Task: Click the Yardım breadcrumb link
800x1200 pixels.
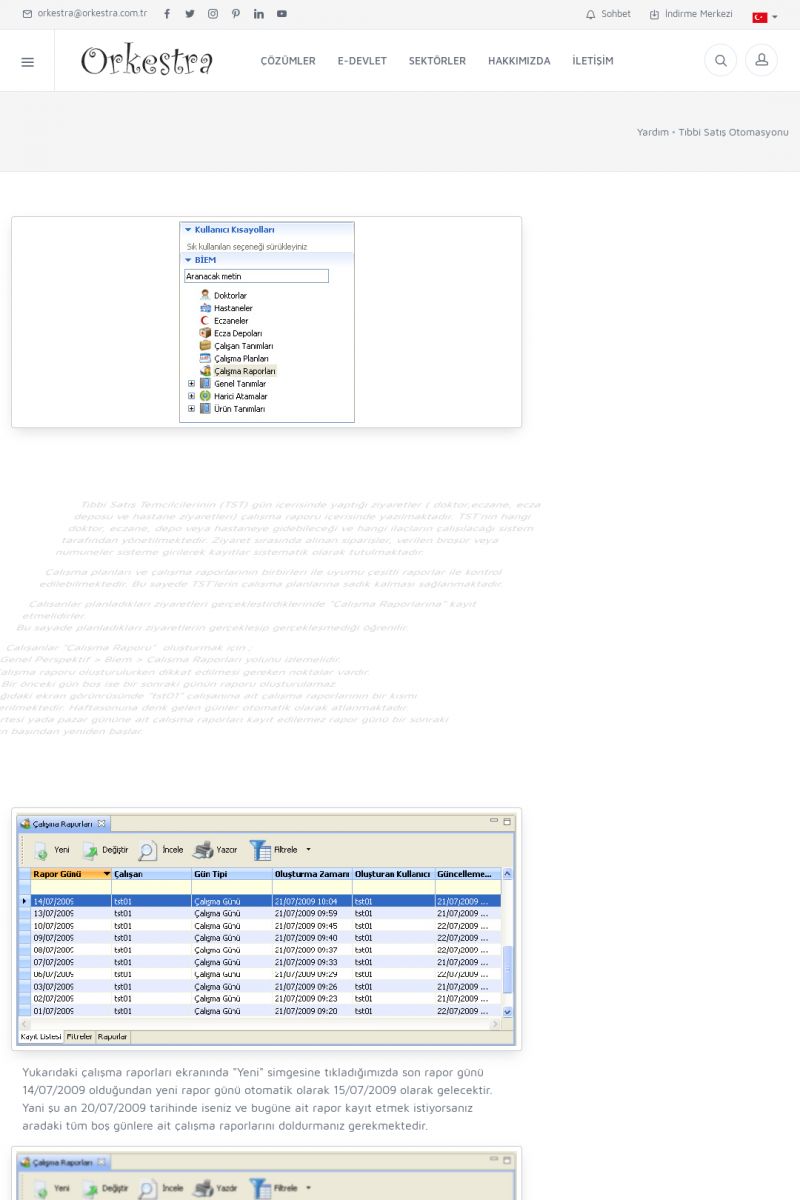Action: click(652, 132)
